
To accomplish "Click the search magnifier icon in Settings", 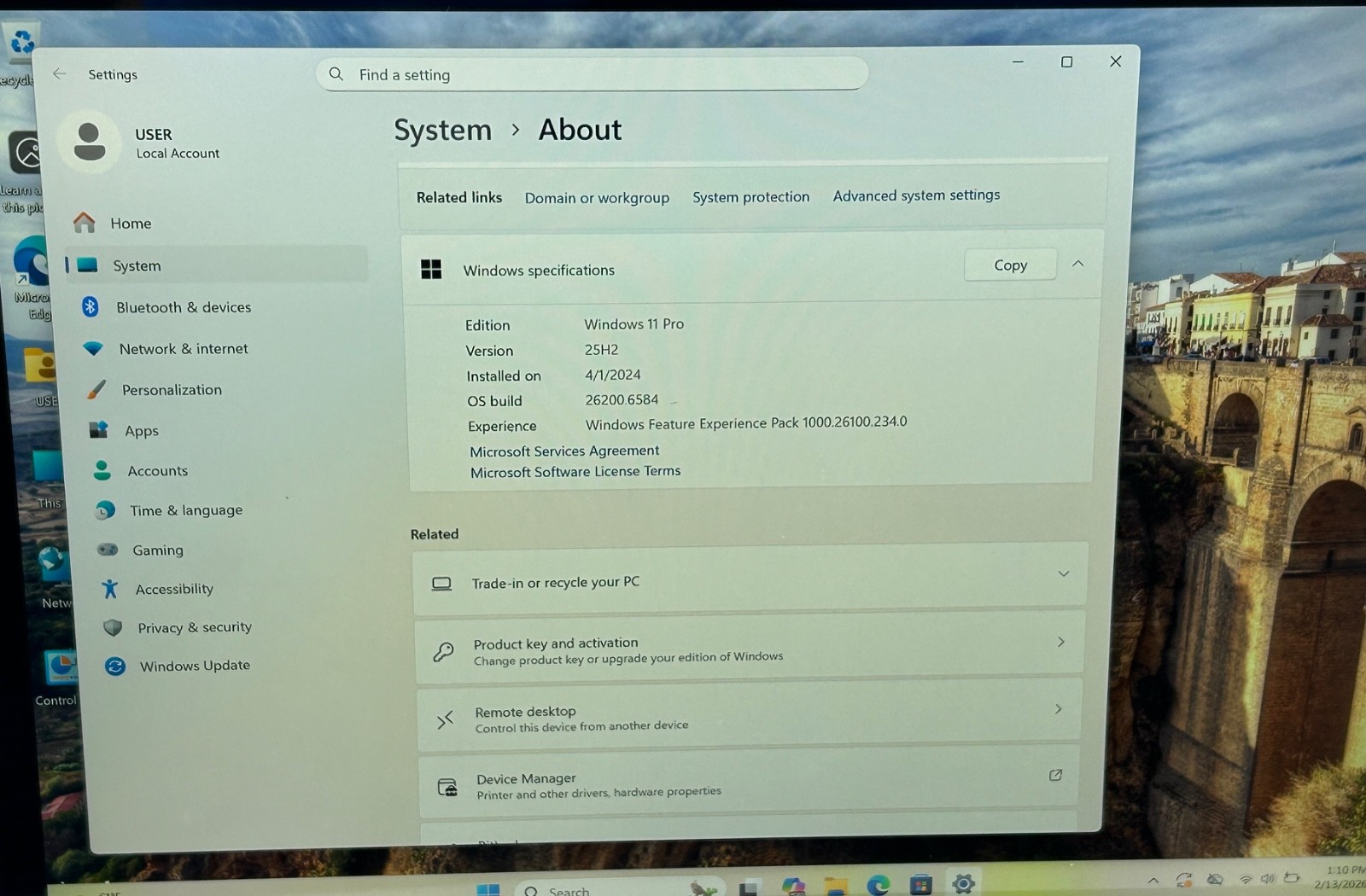I will [x=336, y=74].
